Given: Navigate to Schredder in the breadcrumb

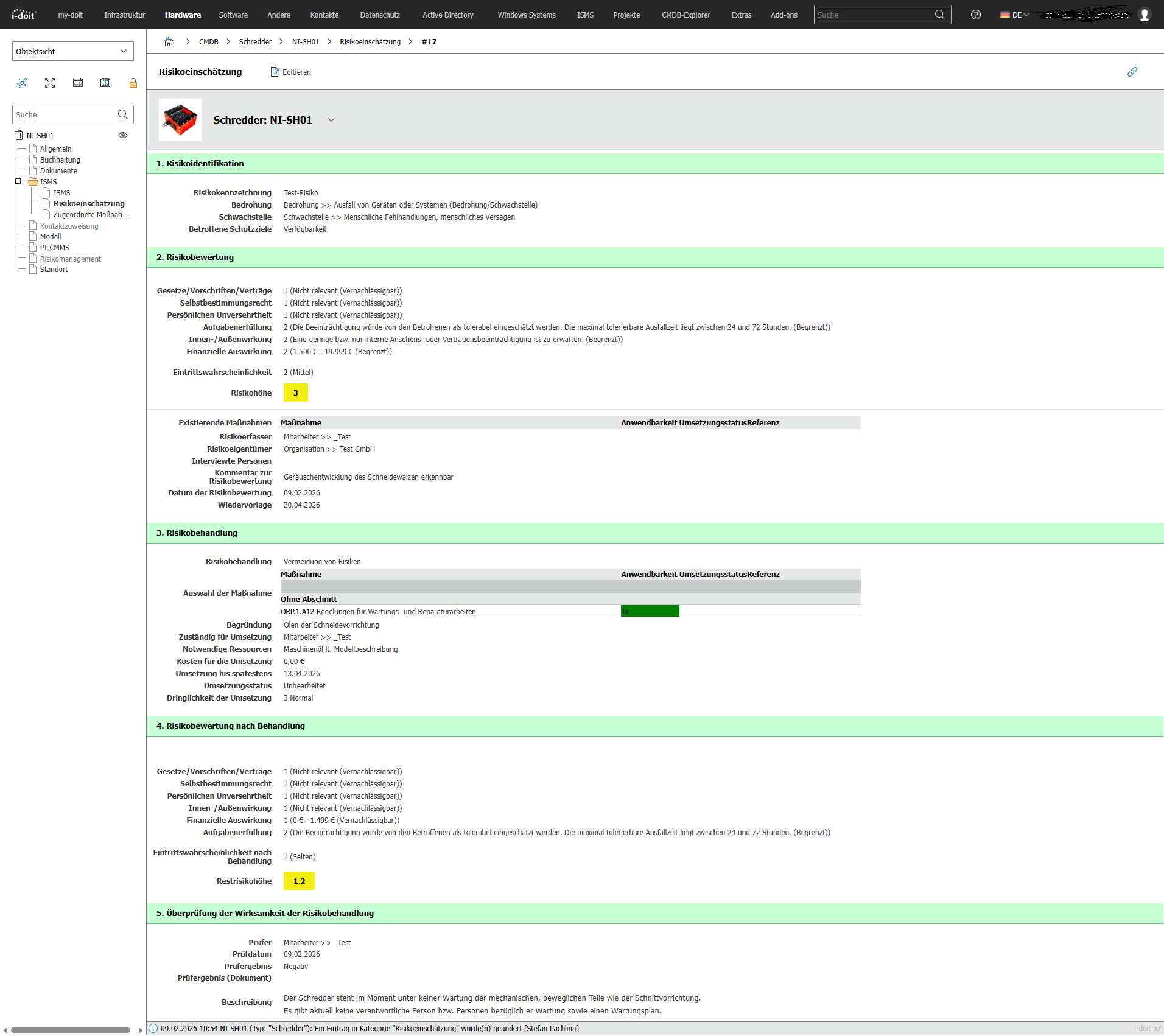Looking at the screenshot, I should [255, 42].
